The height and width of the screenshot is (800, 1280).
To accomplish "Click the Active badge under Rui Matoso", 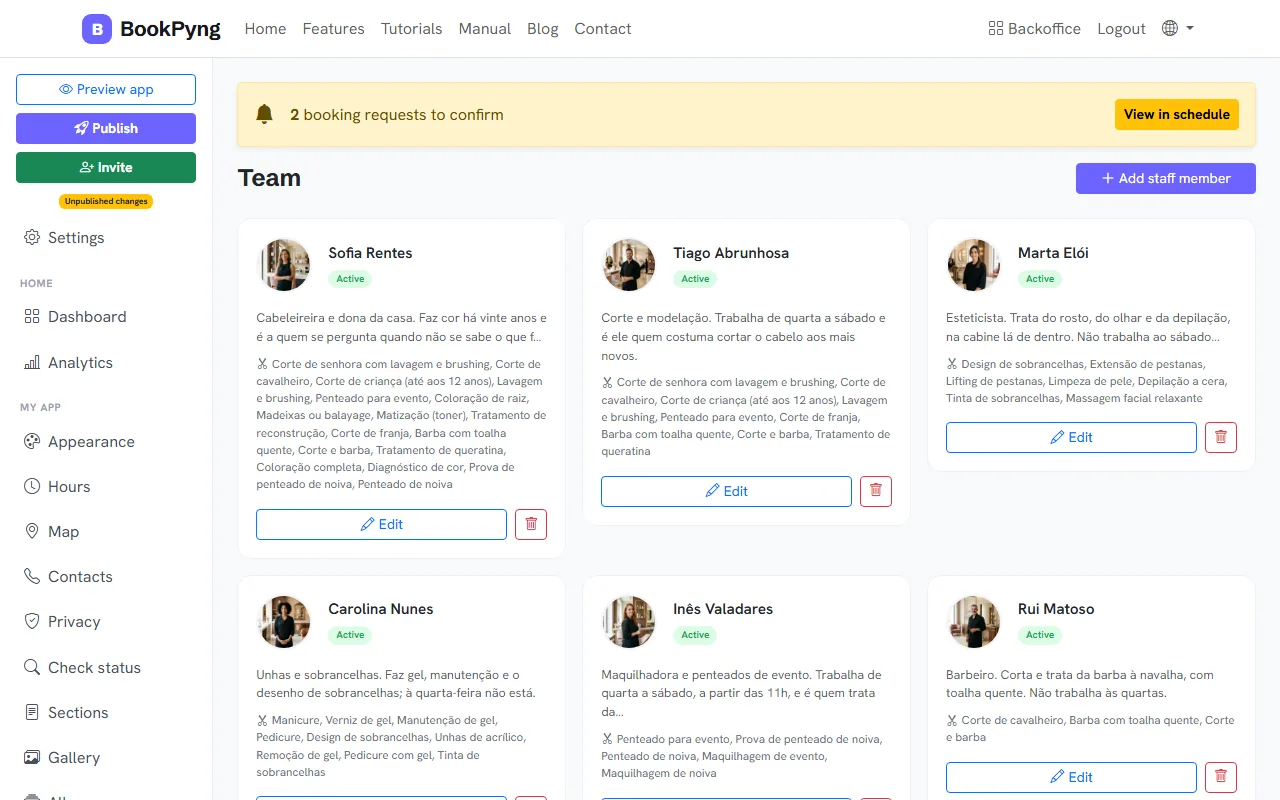I will click(x=1040, y=635).
